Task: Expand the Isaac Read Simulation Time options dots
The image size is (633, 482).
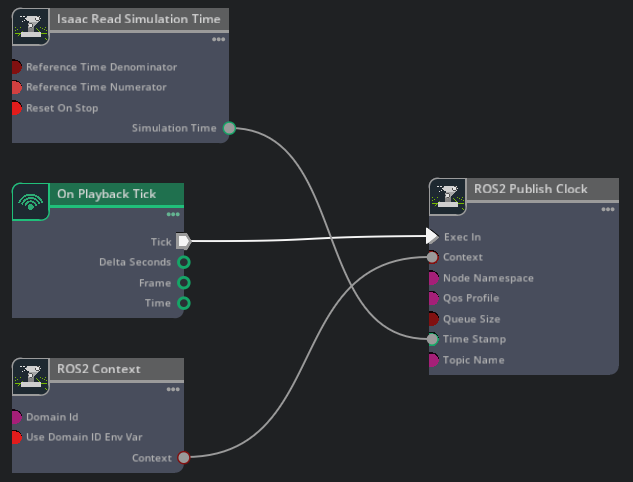Action: [218, 39]
